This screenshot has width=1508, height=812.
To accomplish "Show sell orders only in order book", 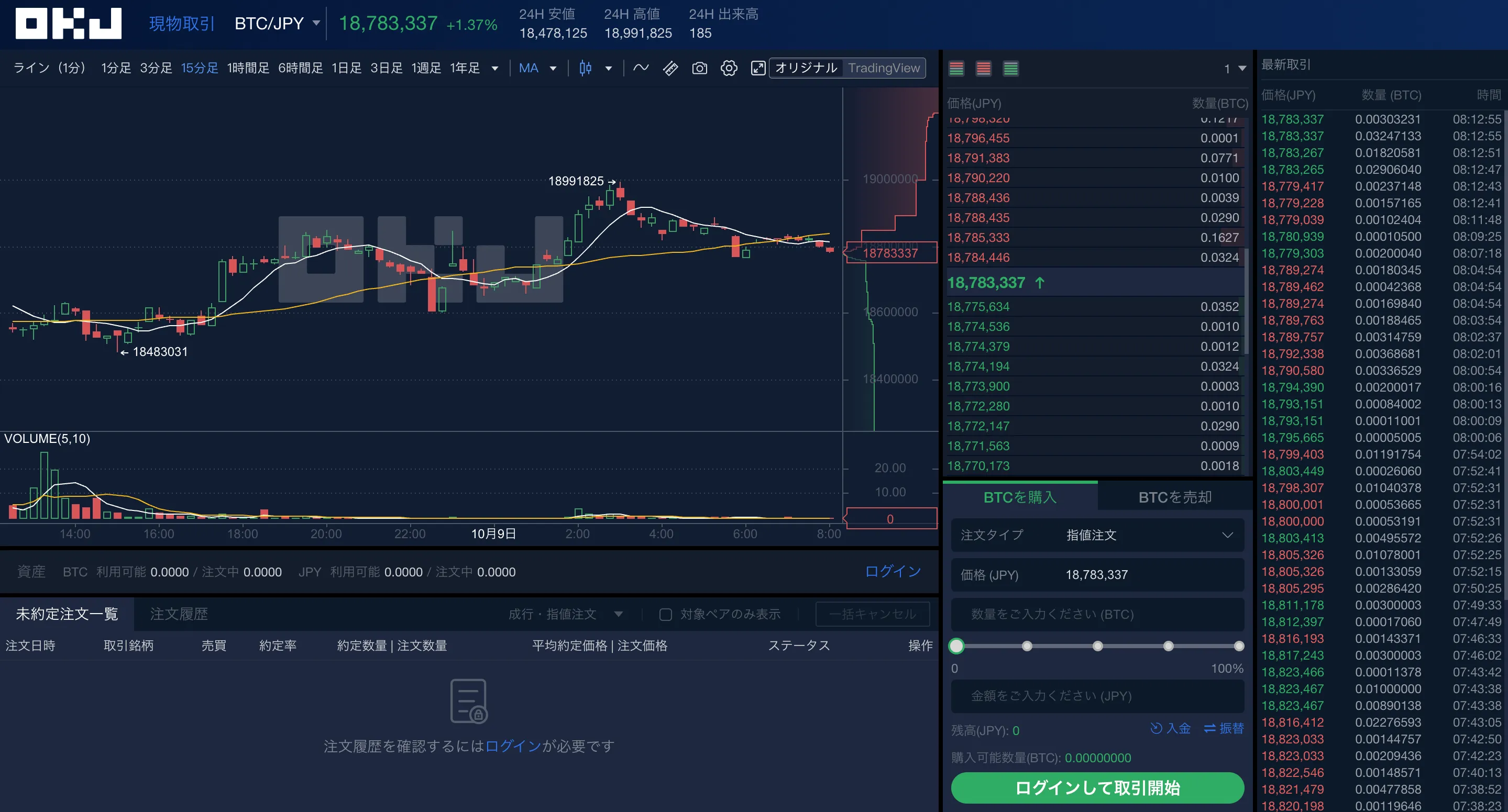I will pos(984,69).
